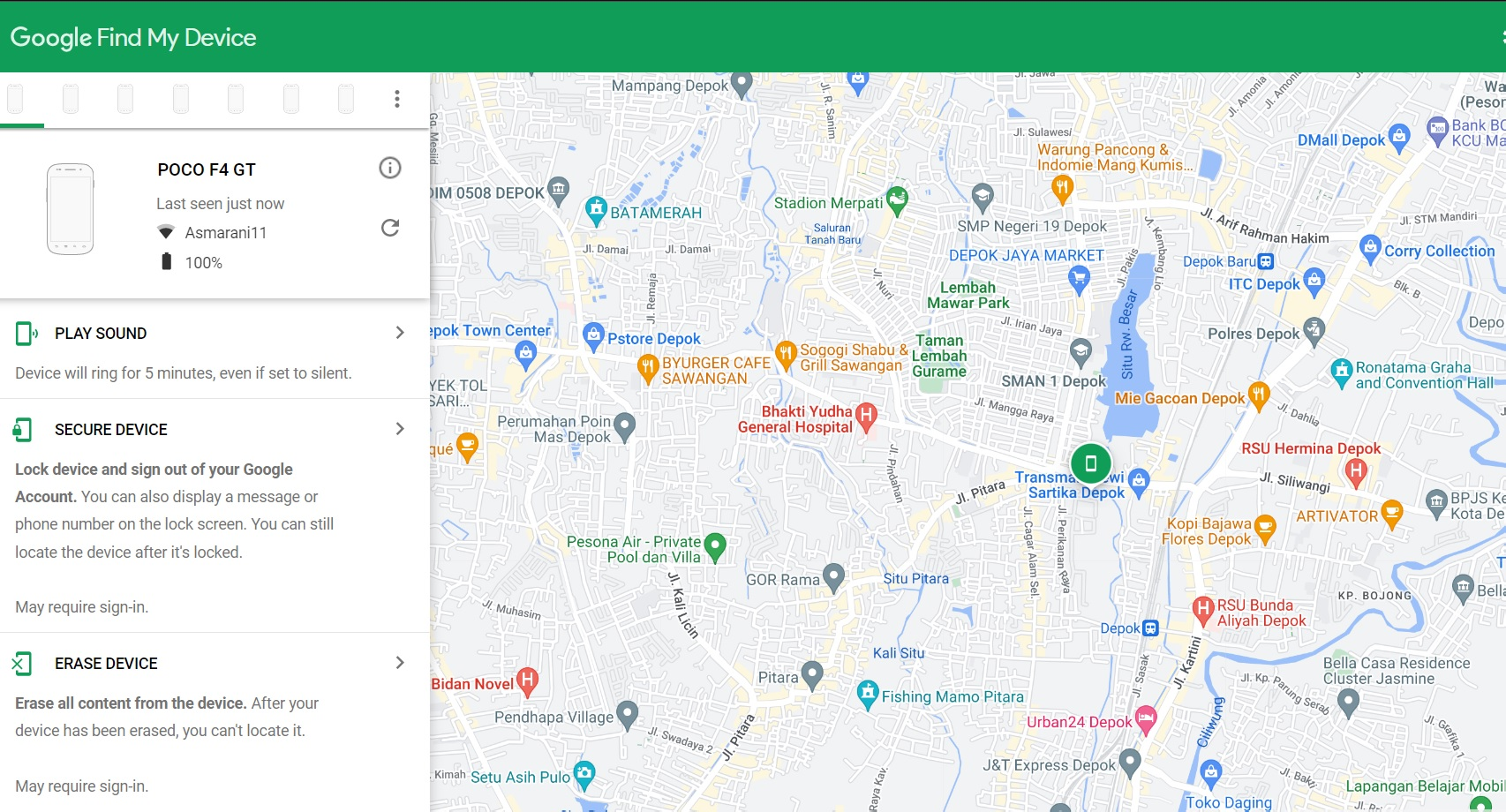Click the Kopi Bajawa Flores Depok pin
This screenshot has width=1506, height=812.
click(1265, 530)
